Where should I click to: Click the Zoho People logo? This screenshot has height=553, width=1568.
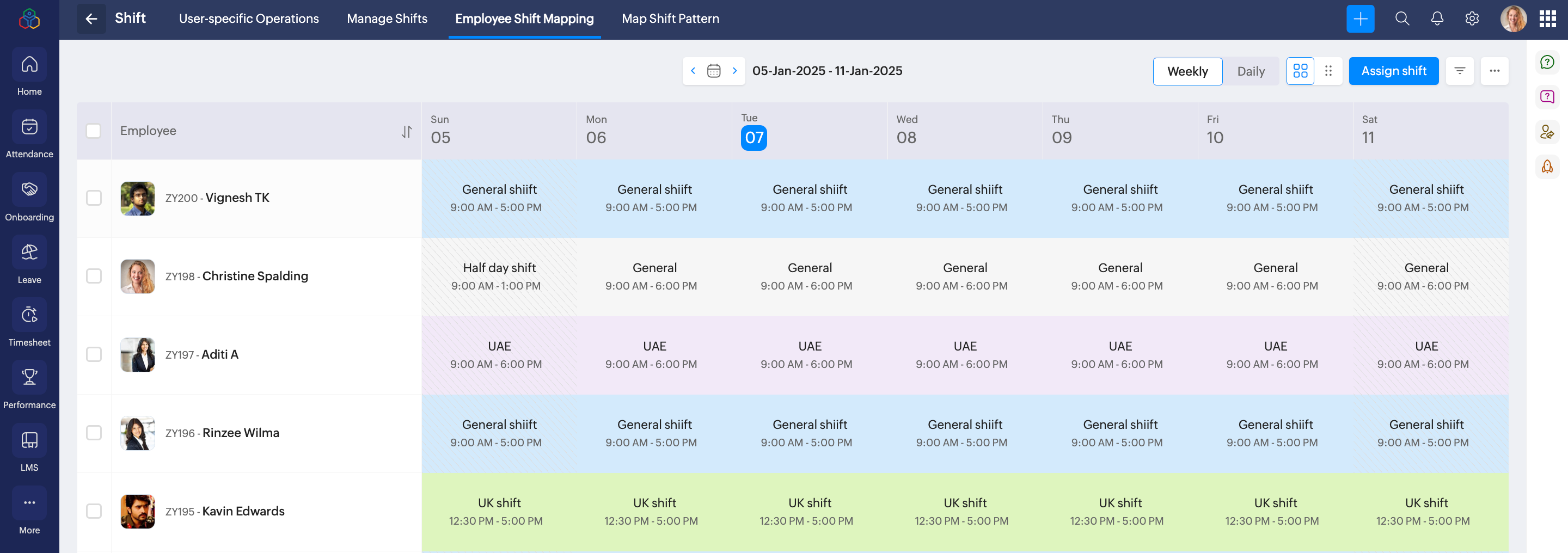[29, 19]
